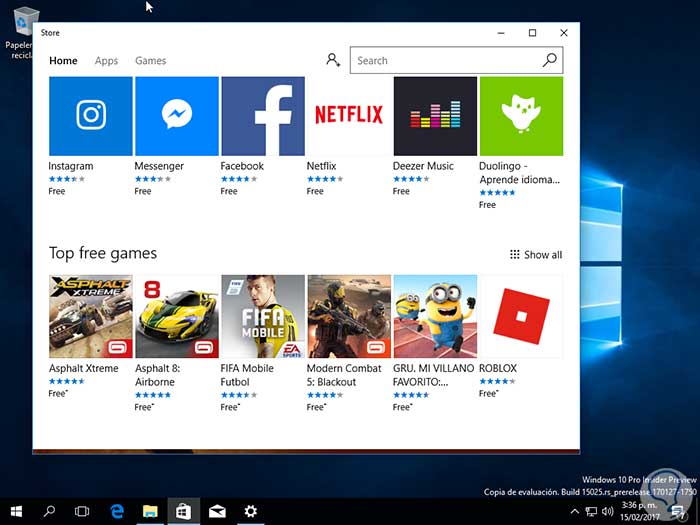Click the Asphalt Xtreme title text
The height and width of the screenshot is (525, 700).
pyautogui.click(x=83, y=368)
